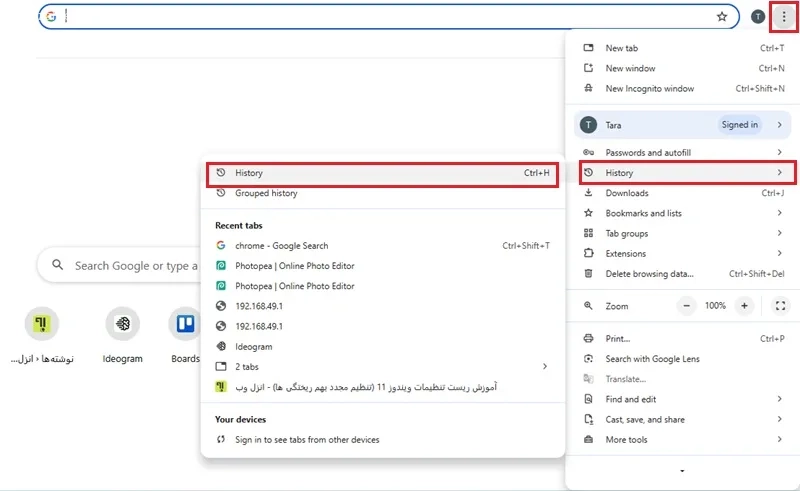Open the Ideogram shortcut tile
Image resolution: width=800 pixels, height=491 pixels.
tap(123, 325)
